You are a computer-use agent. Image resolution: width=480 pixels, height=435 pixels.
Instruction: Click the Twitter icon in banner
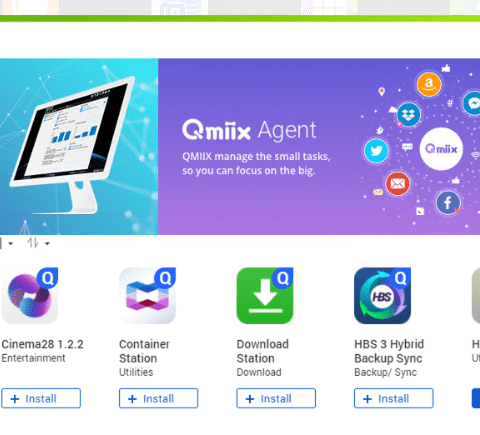pos(376,151)
